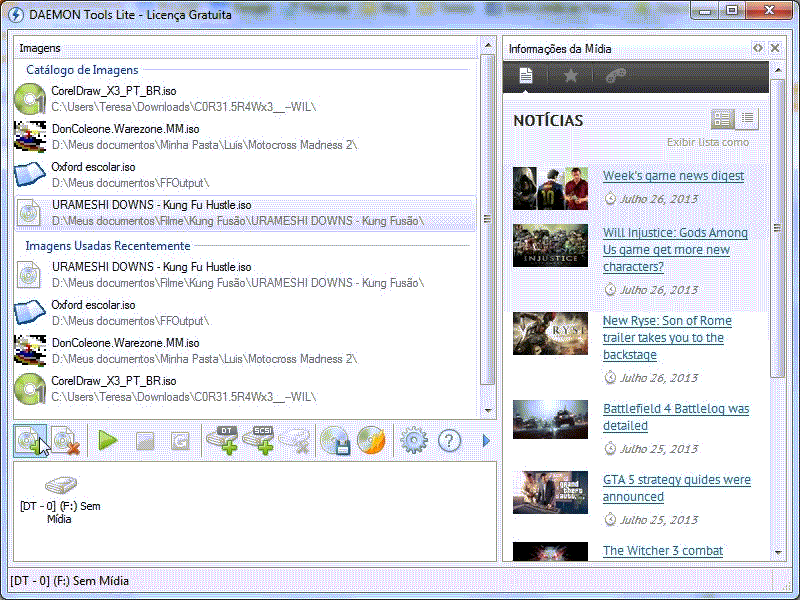The height and width of the screenshot is (600, 800).
Task: Select recently used CorelDraw_X3_PT_BR.iso
Action: pyautogui.click(x=245, y=389)
